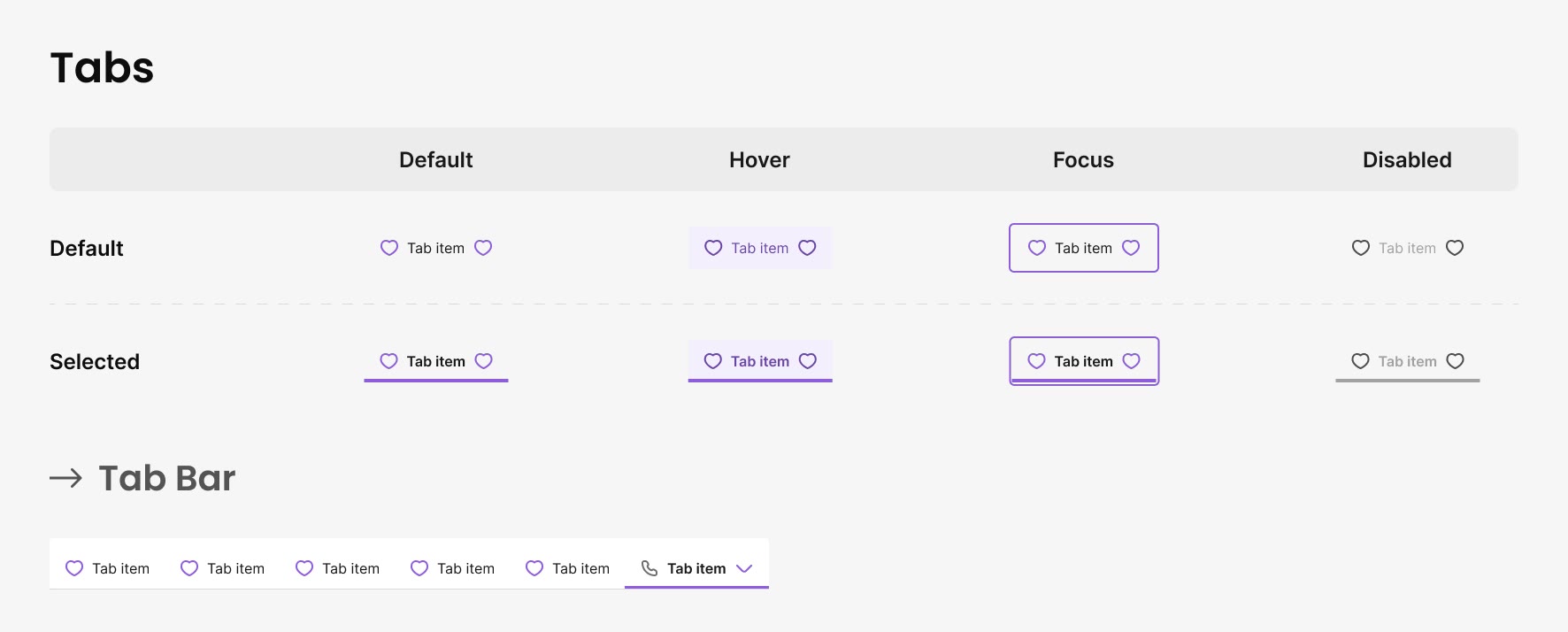
Task: Click the "Disabled" column header
Action: point(1407,159)
